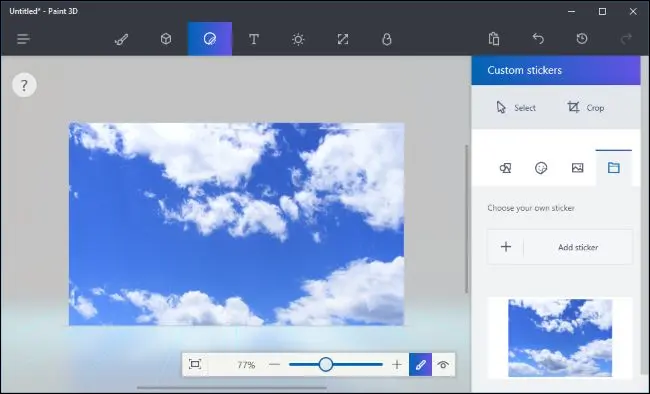Undo the last action

click(538, 39)
